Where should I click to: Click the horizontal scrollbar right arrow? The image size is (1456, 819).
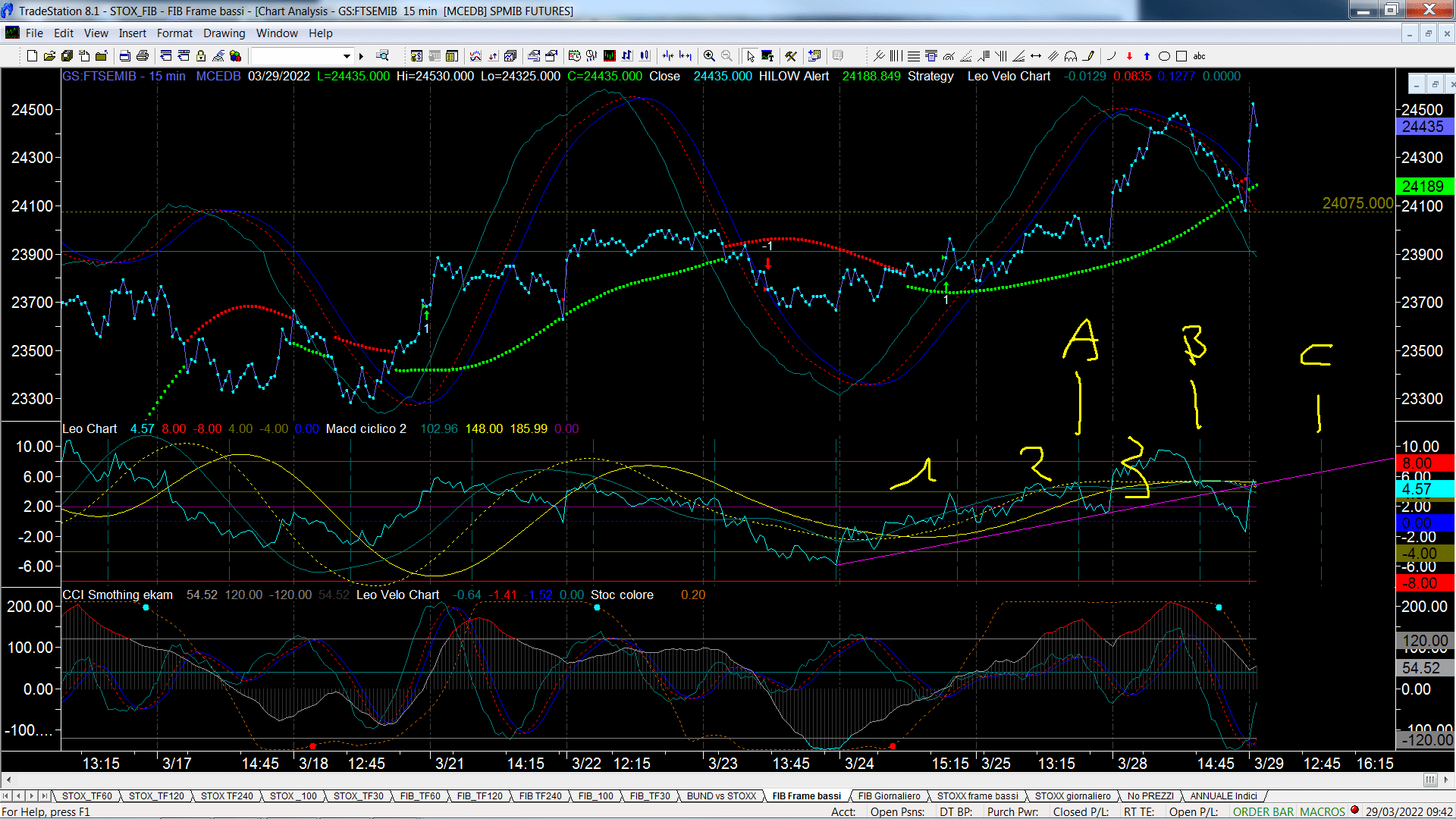(x=1447, y=780)
